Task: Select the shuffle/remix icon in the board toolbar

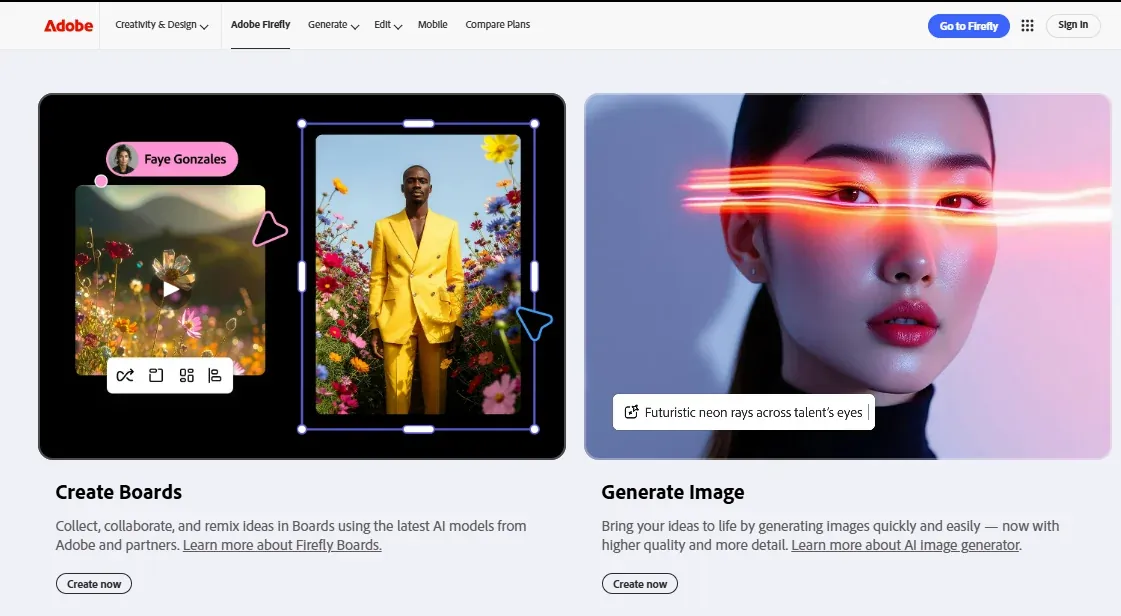Action: point(125,375)
